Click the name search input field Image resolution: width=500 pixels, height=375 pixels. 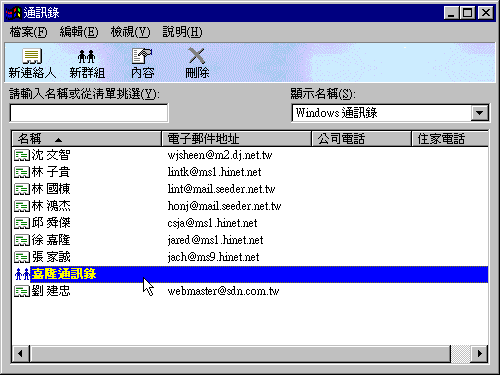pos(89,113)
